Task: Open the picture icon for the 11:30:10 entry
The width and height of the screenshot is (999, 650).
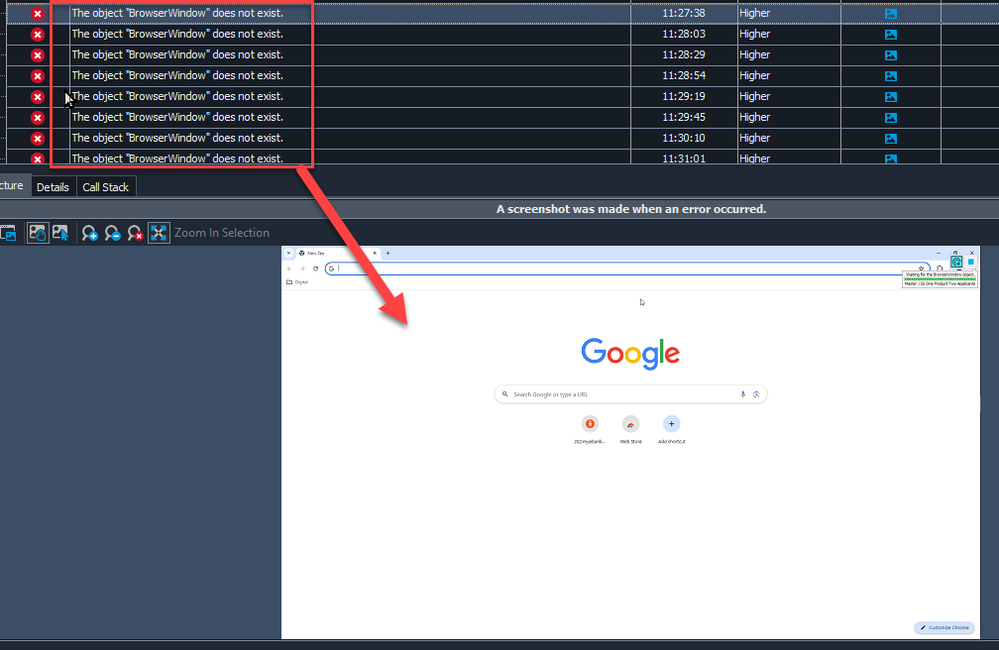Action: [891, 138]
